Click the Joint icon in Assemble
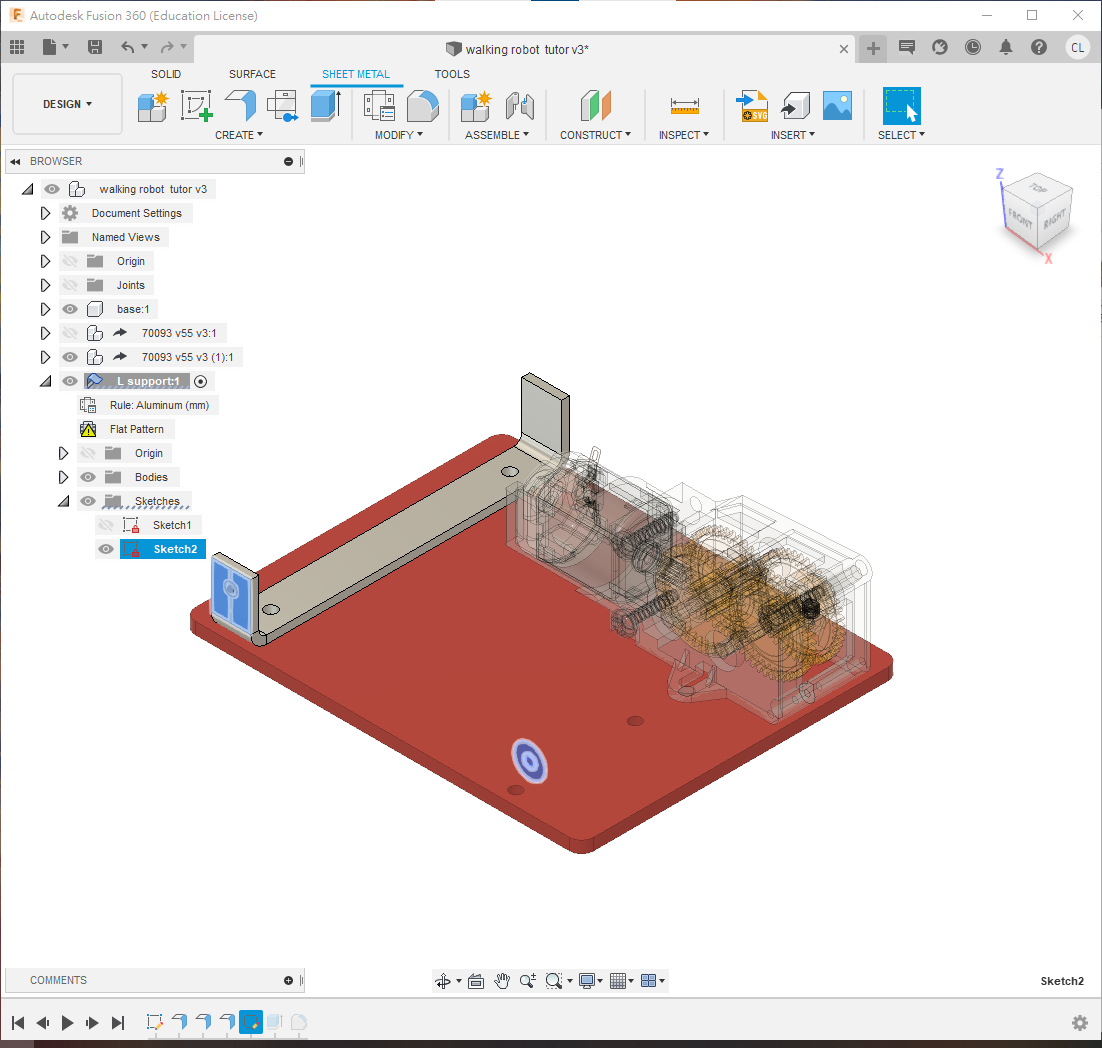This screenshot has width=1102, height=1048. 519,104
